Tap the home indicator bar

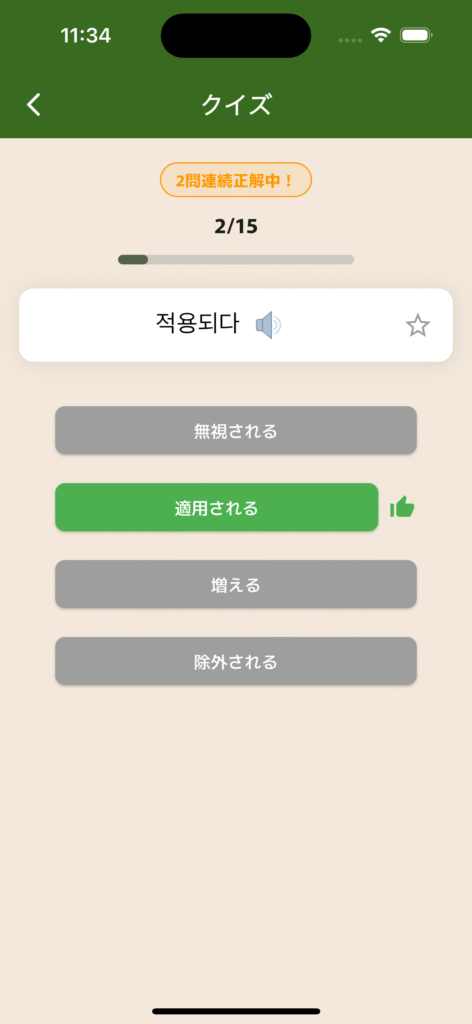point(236,1011)
